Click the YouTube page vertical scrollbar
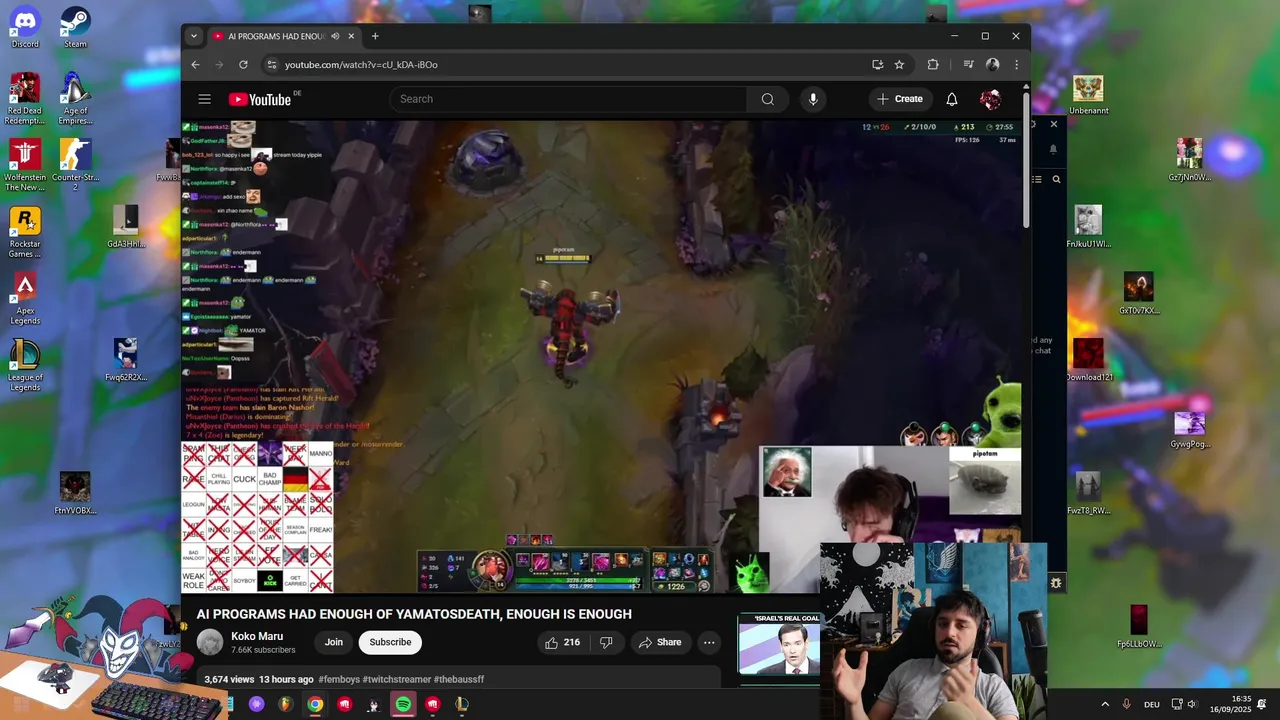 pyautogui.click(x=1026, y=160)
